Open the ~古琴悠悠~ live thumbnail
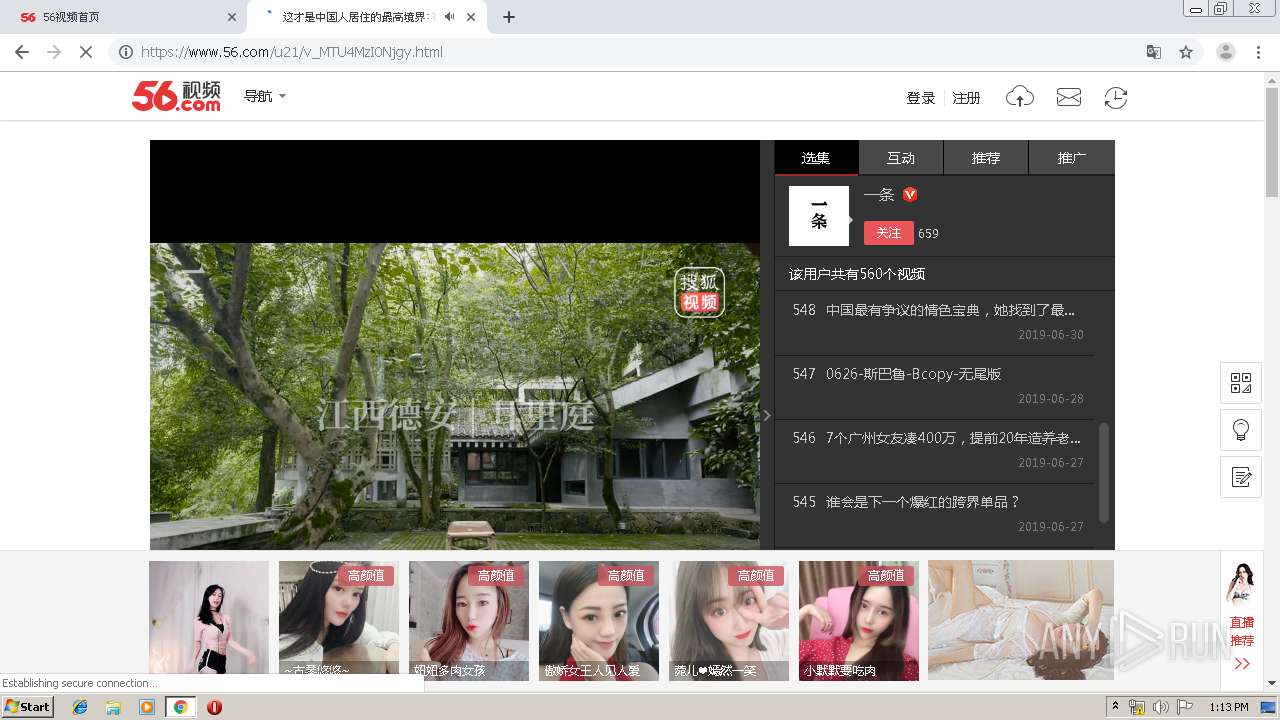 (x=339, y=620)
